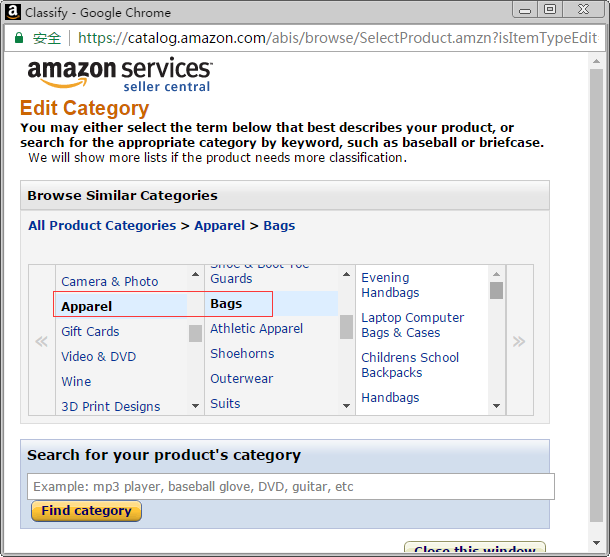This screenshot has height=557, width=610.
Task: Click down arrow of third category list scrollbar
Action: pos(496,406)
